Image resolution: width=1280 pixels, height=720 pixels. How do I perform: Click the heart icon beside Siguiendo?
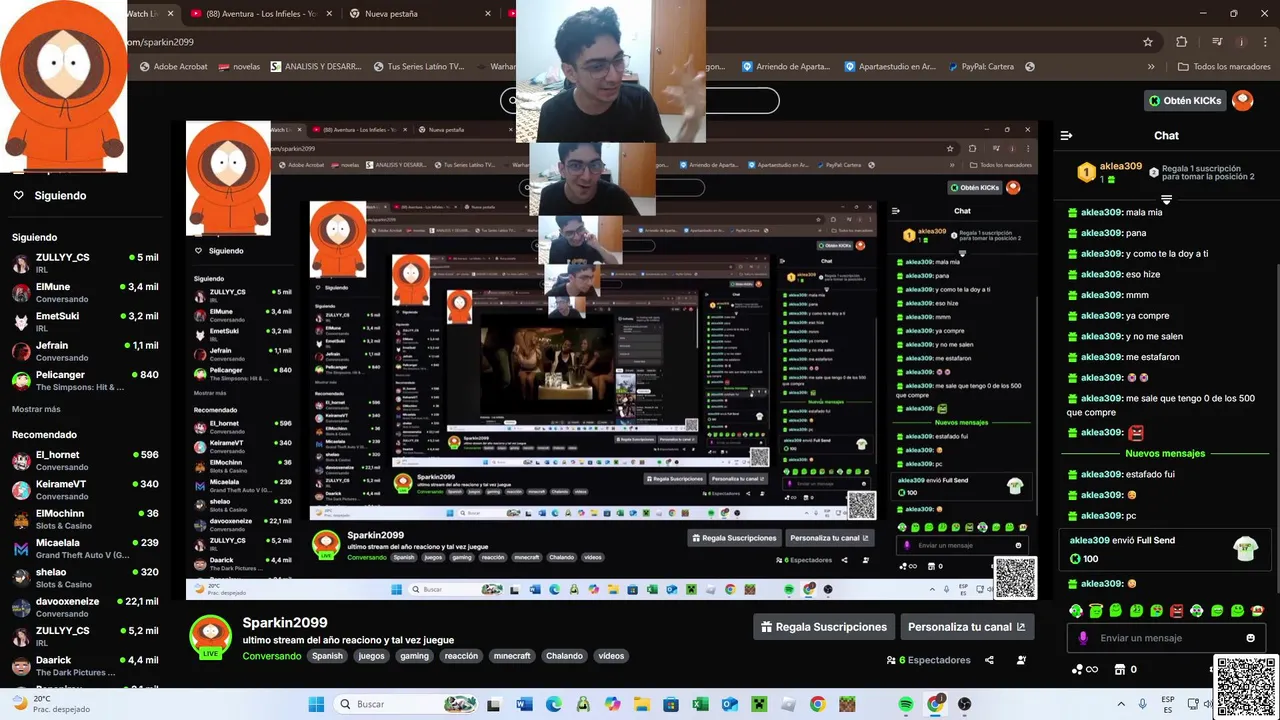pyautogui.click(x=18, y=196)
